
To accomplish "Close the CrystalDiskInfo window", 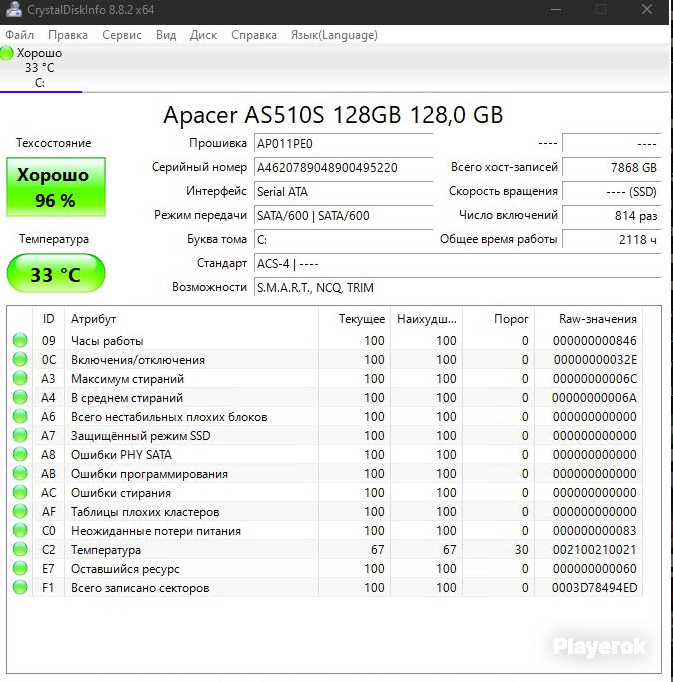I will point(647,9).
